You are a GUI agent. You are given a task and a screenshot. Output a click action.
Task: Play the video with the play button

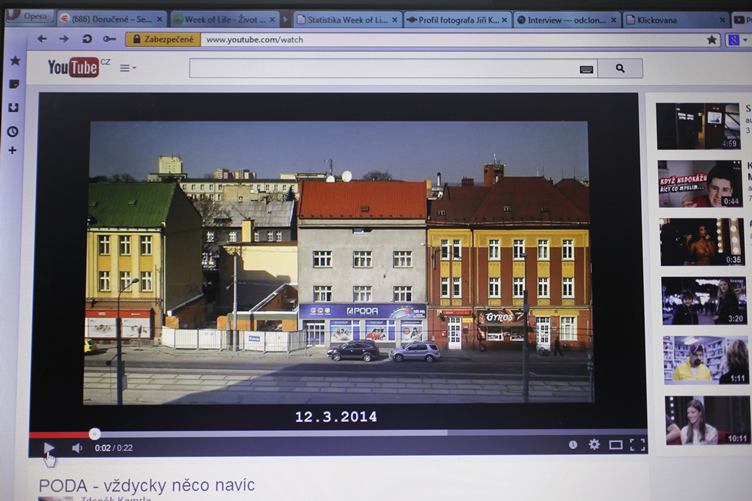(x=48, y=448)
